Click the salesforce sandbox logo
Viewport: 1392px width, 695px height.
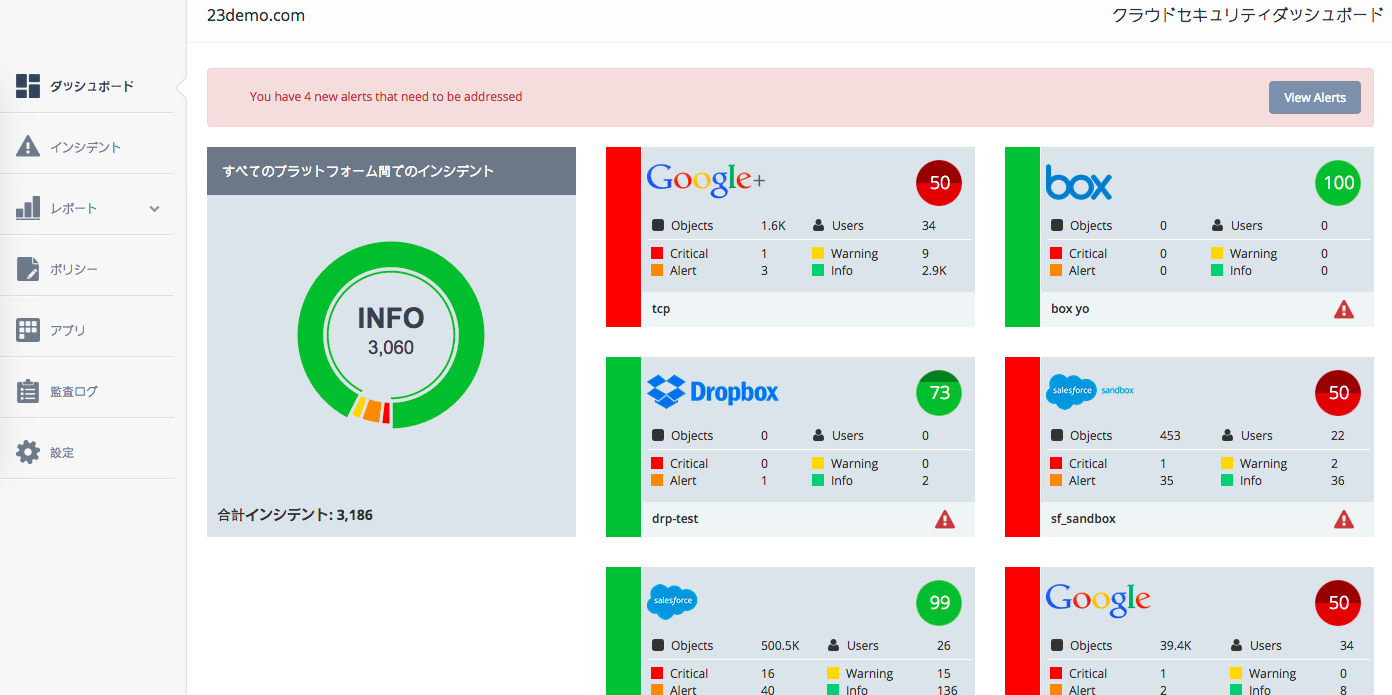(1090, 392)
